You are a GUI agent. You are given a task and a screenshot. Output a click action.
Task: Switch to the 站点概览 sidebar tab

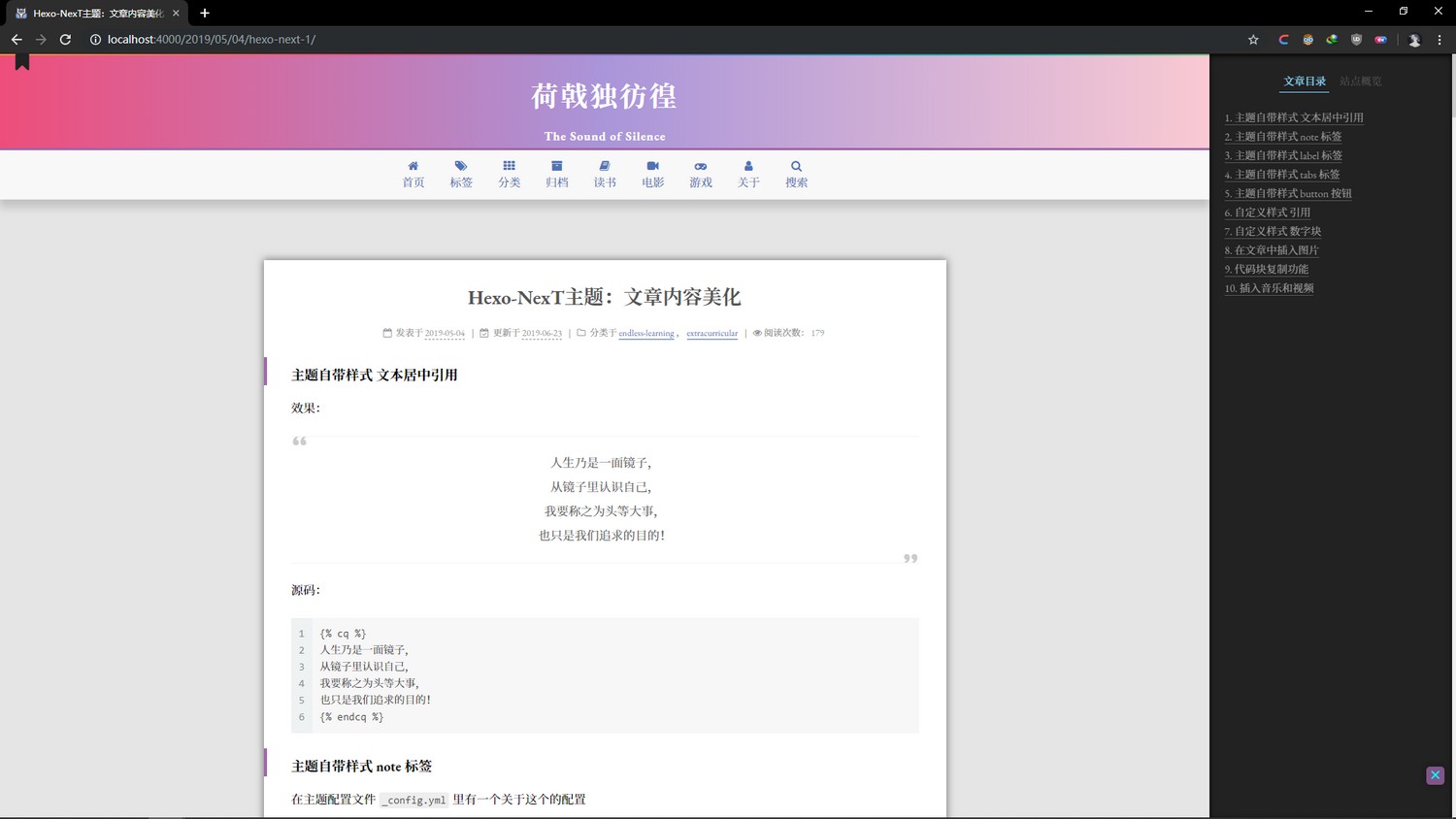click(x=1361, y=82)
